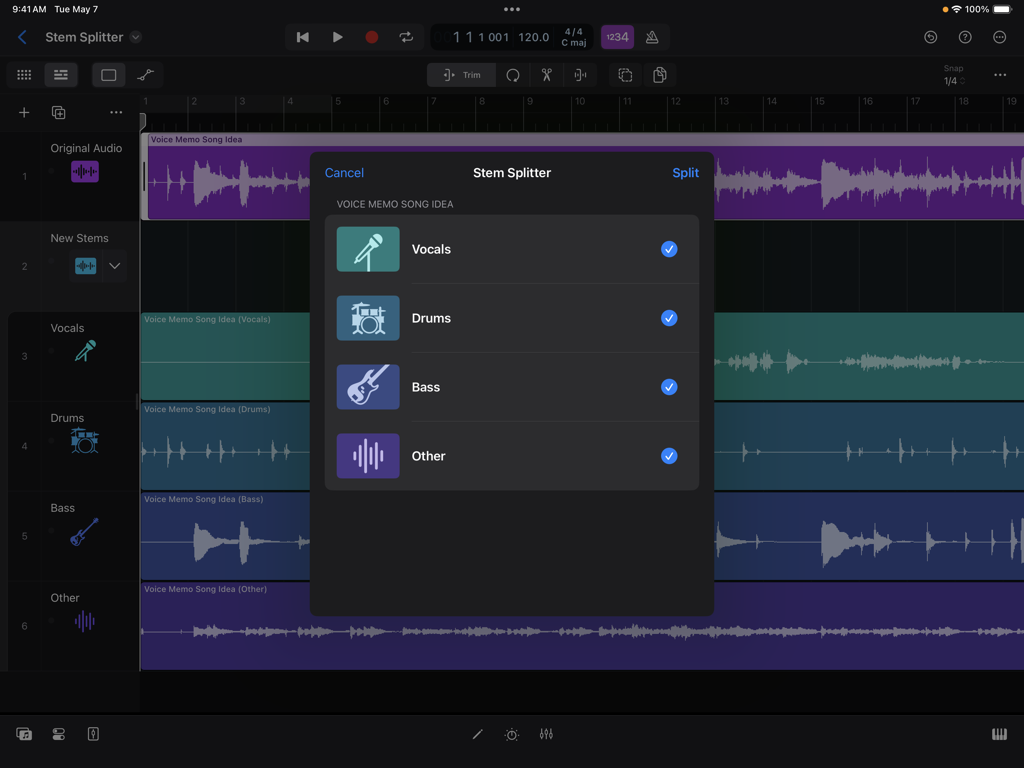
Task: Select the Bass guitar icon
Action: [x=368, y=387]
